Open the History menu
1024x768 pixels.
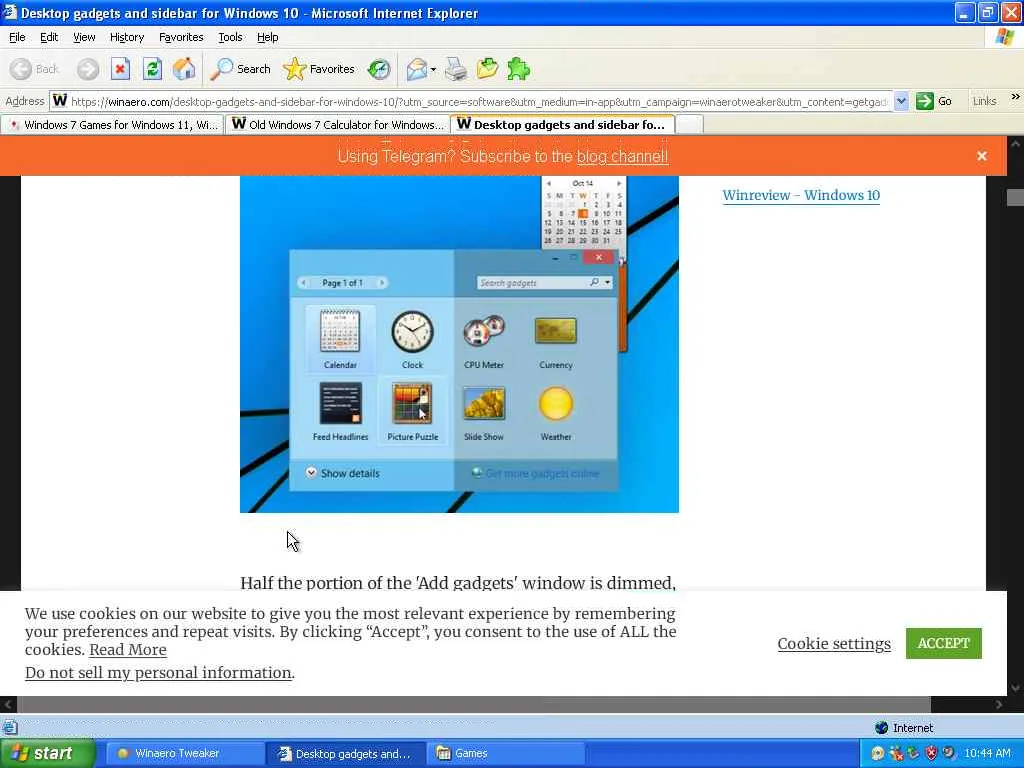(127, 37)
